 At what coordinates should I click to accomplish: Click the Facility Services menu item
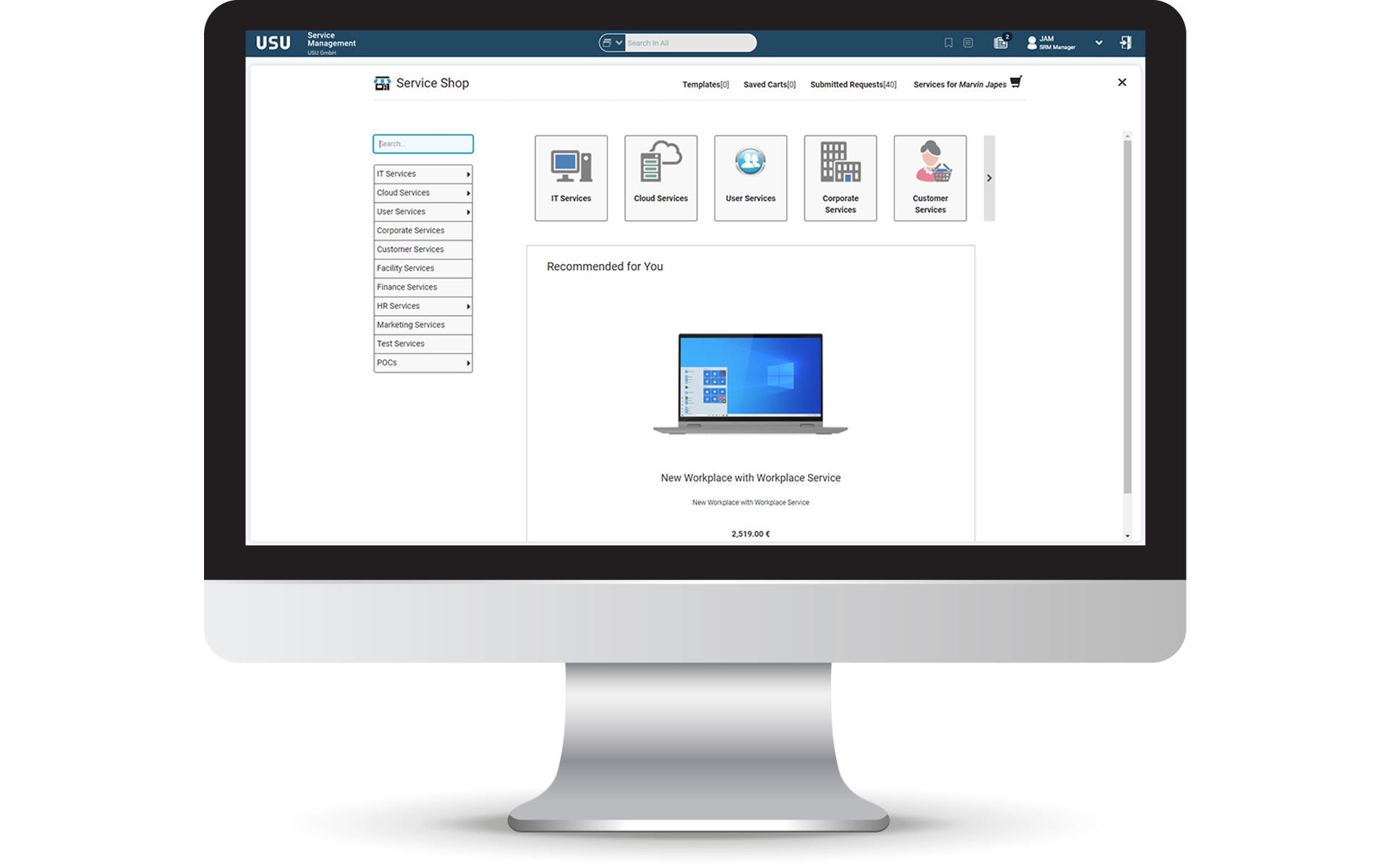(421, 268)
